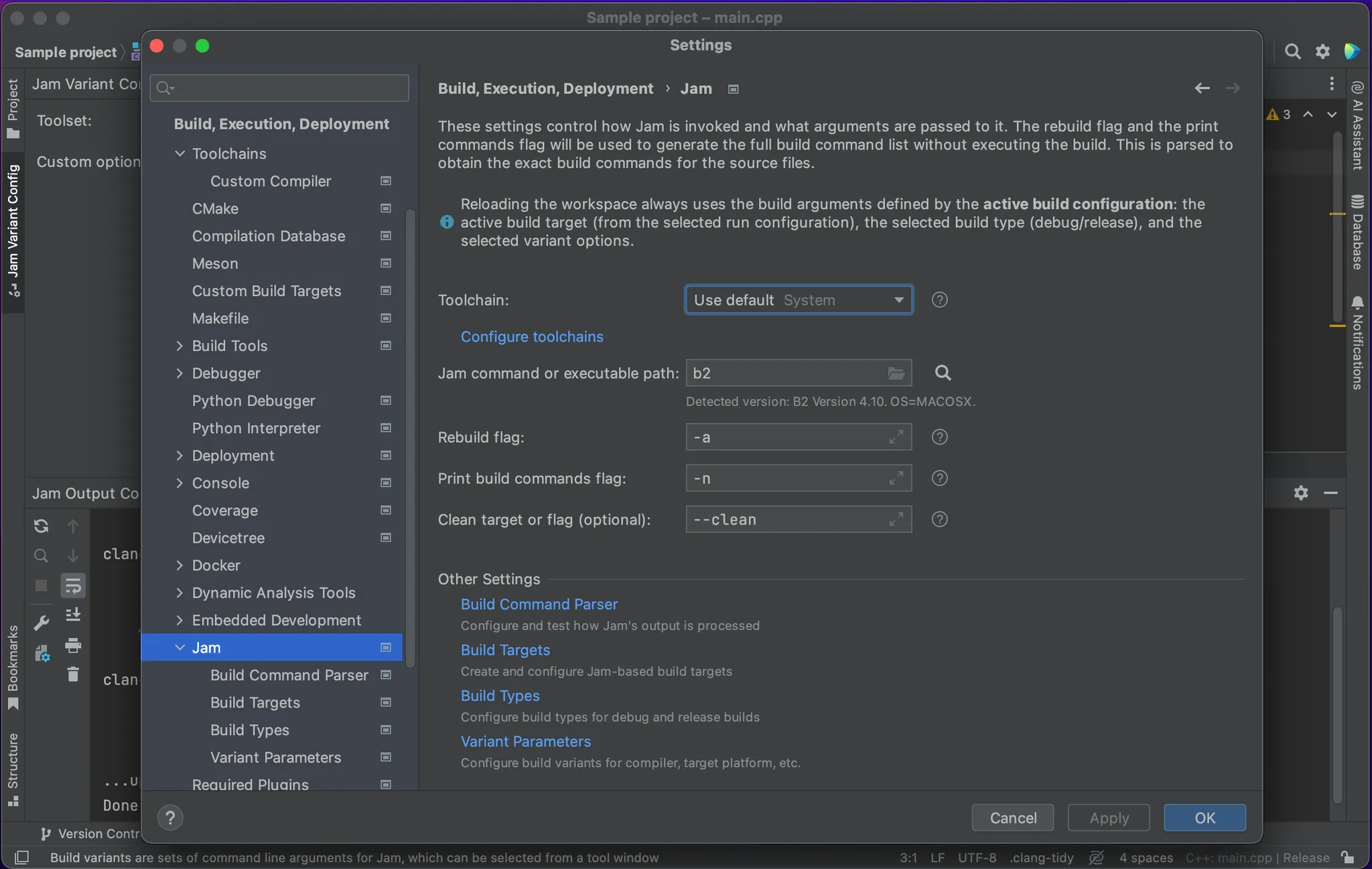This screenshot has height=869, width=1372.
Task: Open IDE settings gear in main toolbar
Action: click(x=1322, y=52)
